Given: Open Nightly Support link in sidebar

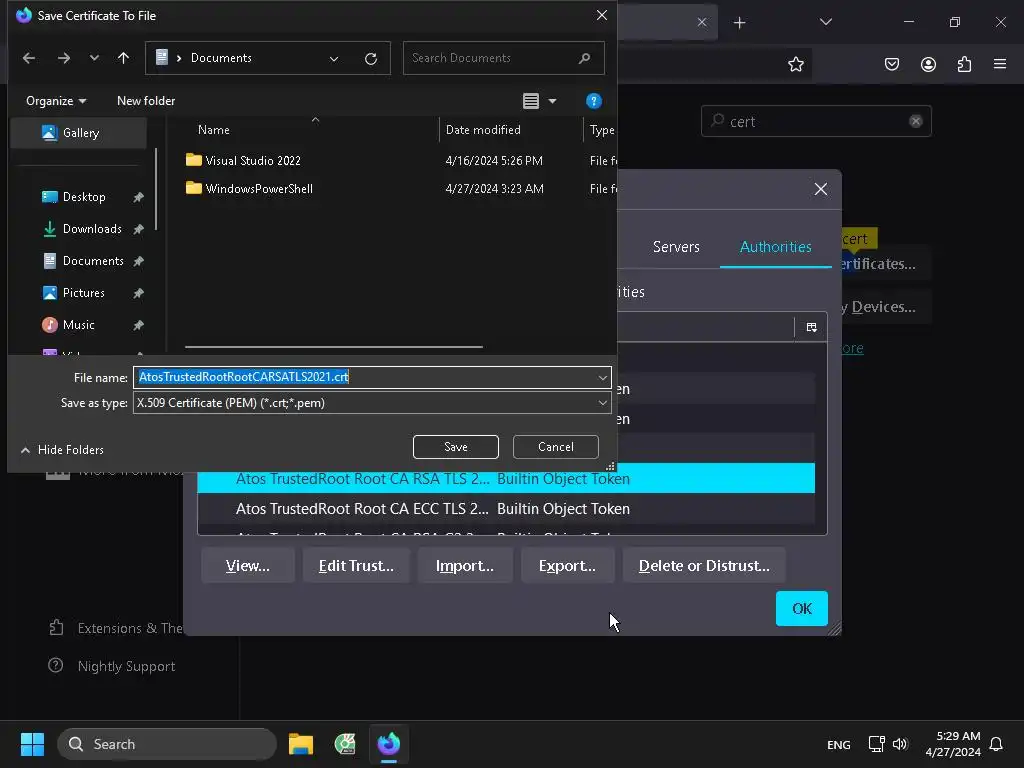Looking at the screenshot, I should point(112,666).
